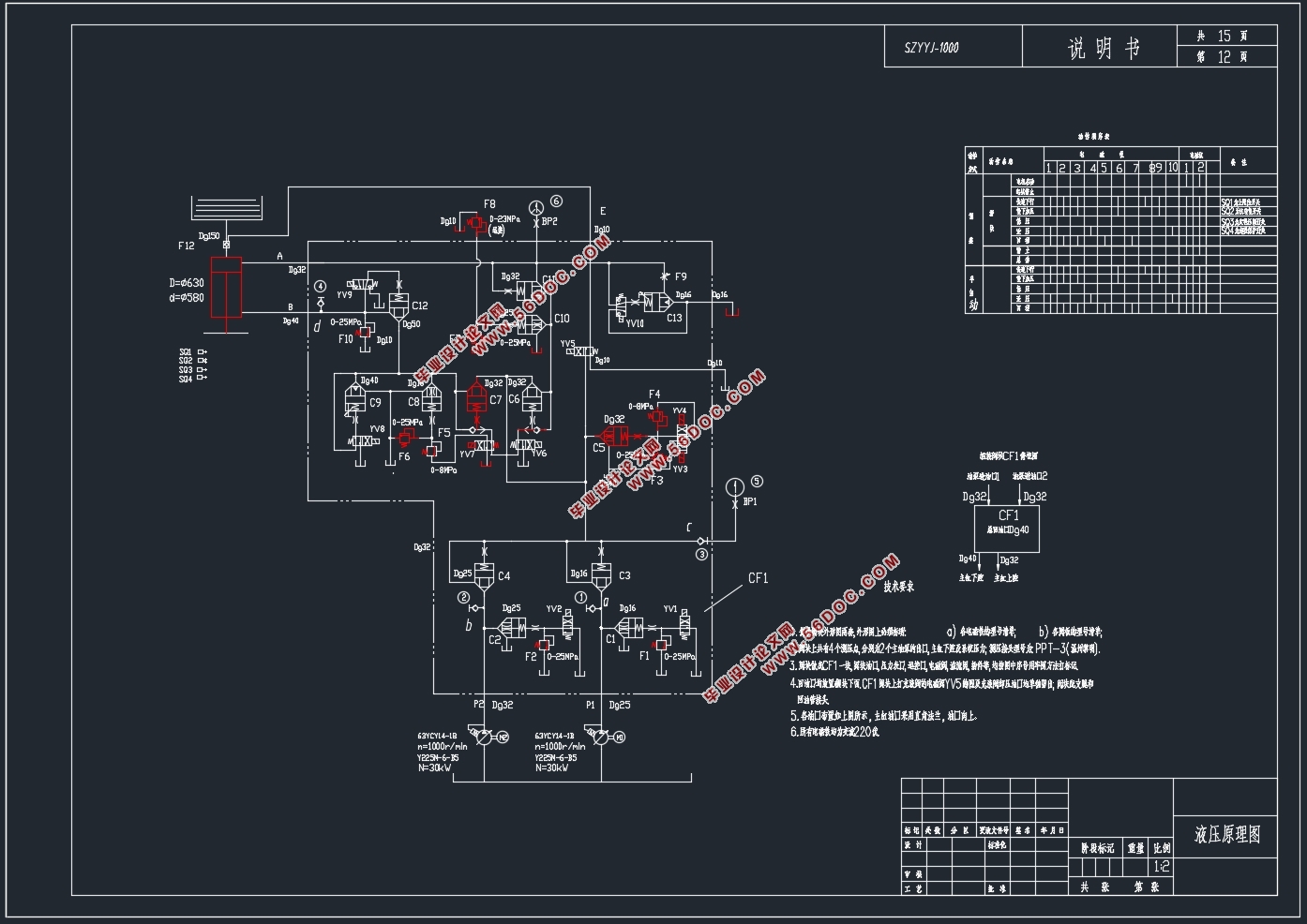Viewport: 1307px width, 924px height.
Task: Click the BP2 pressure gauge symbol
Action: 535,207
